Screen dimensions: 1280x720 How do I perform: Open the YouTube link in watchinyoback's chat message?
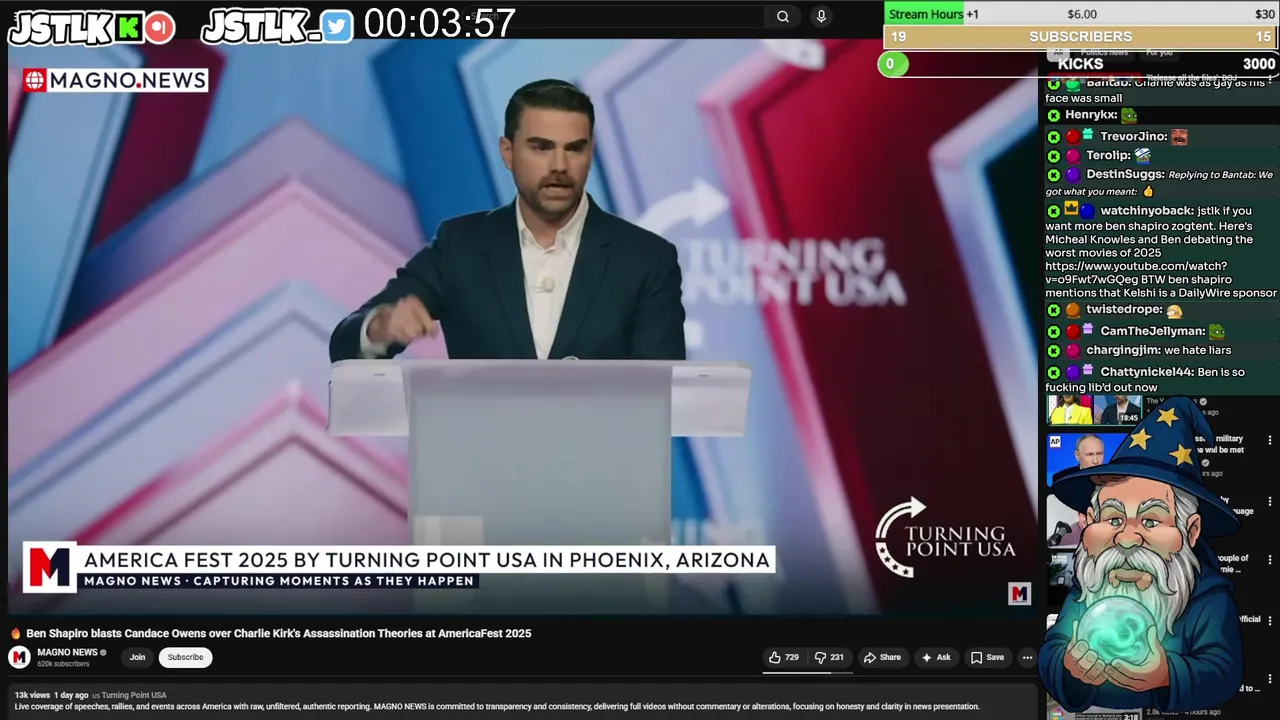click(1136, 273)
